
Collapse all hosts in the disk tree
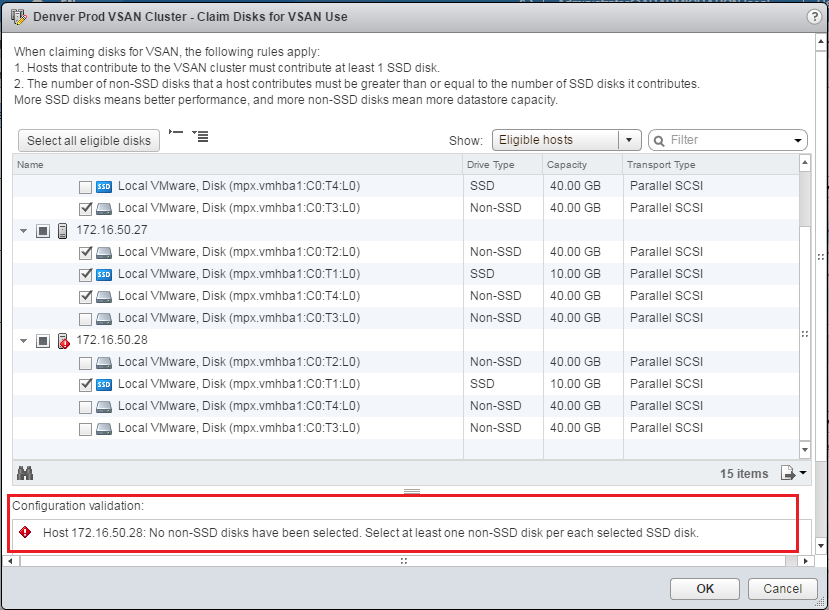176,132
